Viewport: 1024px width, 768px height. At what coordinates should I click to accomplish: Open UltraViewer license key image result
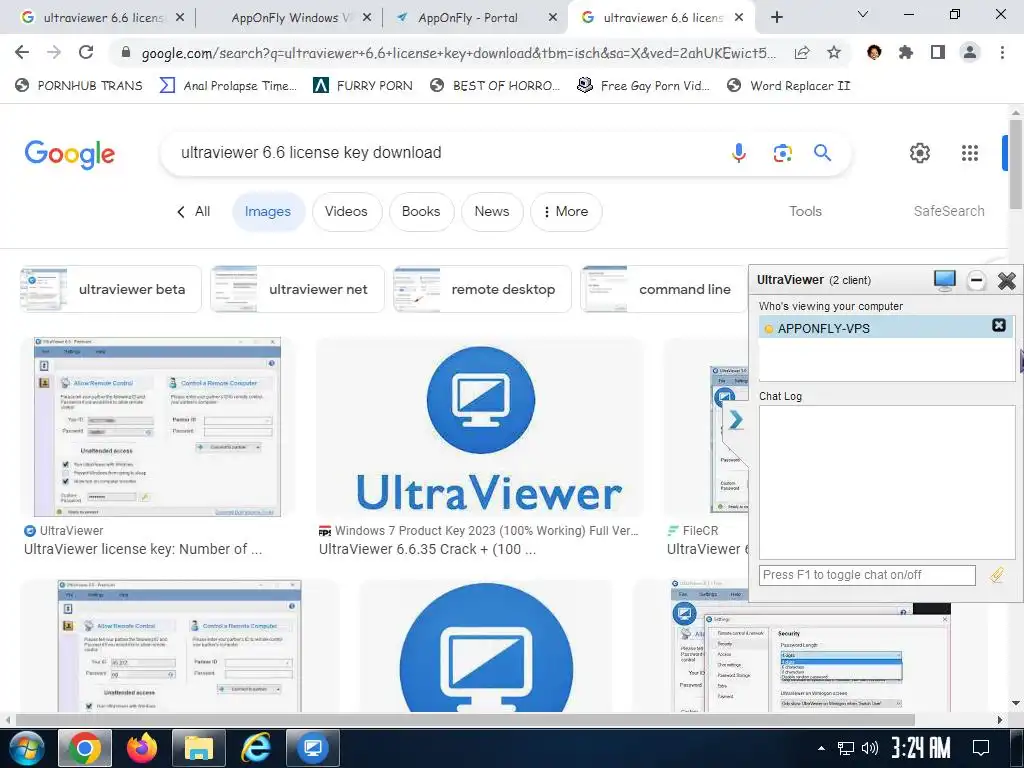pyautogui.click(x=157, y=427)
